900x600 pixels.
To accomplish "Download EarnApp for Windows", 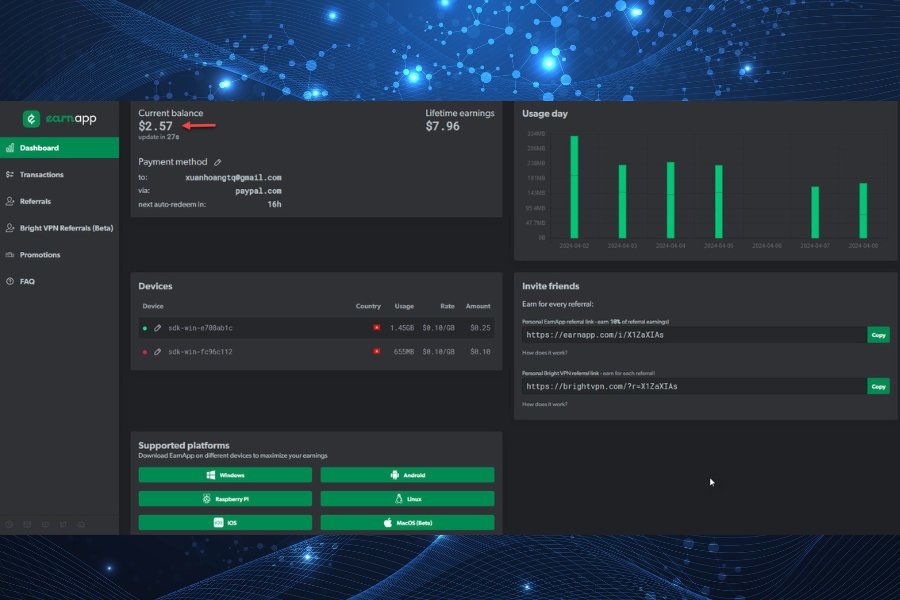I will pos(225,475).
